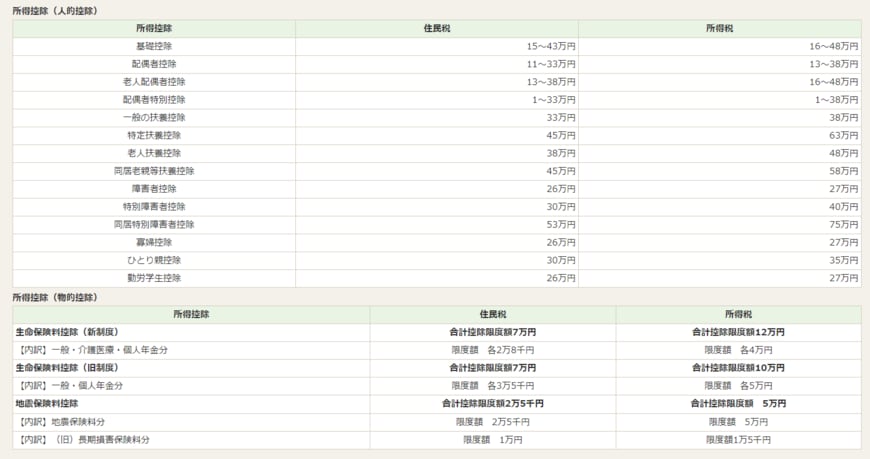
Task: Select the 配偶者特別控除 row label
Action: pos(154,100)
